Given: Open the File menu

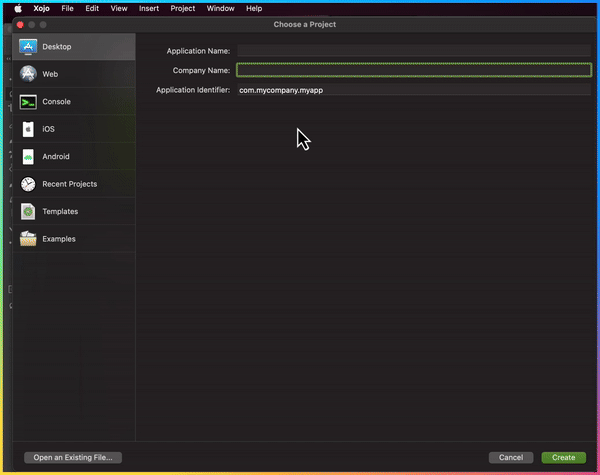Looking at the screenshot, I should (x=67, y=8).
